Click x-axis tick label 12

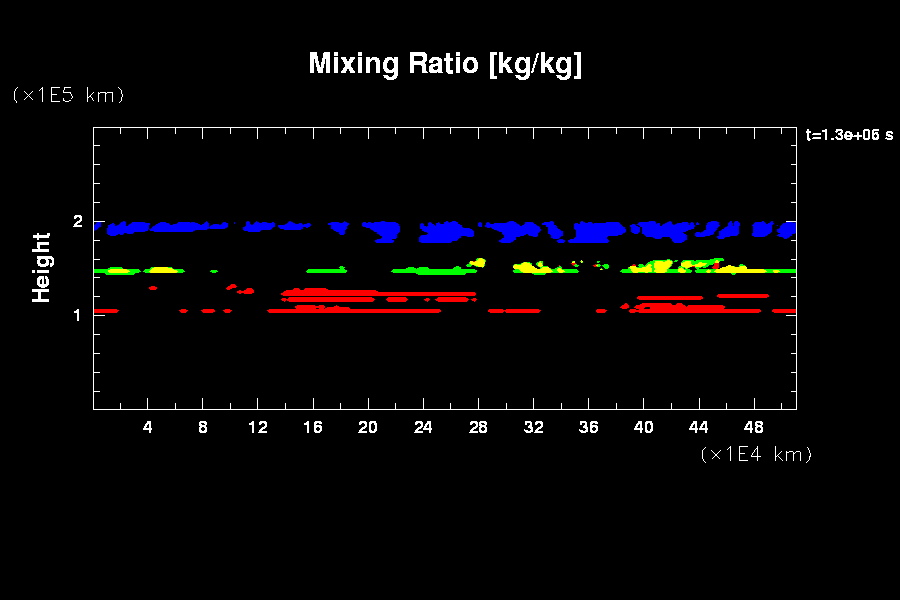pyautogui.click(x=258, y=427)
